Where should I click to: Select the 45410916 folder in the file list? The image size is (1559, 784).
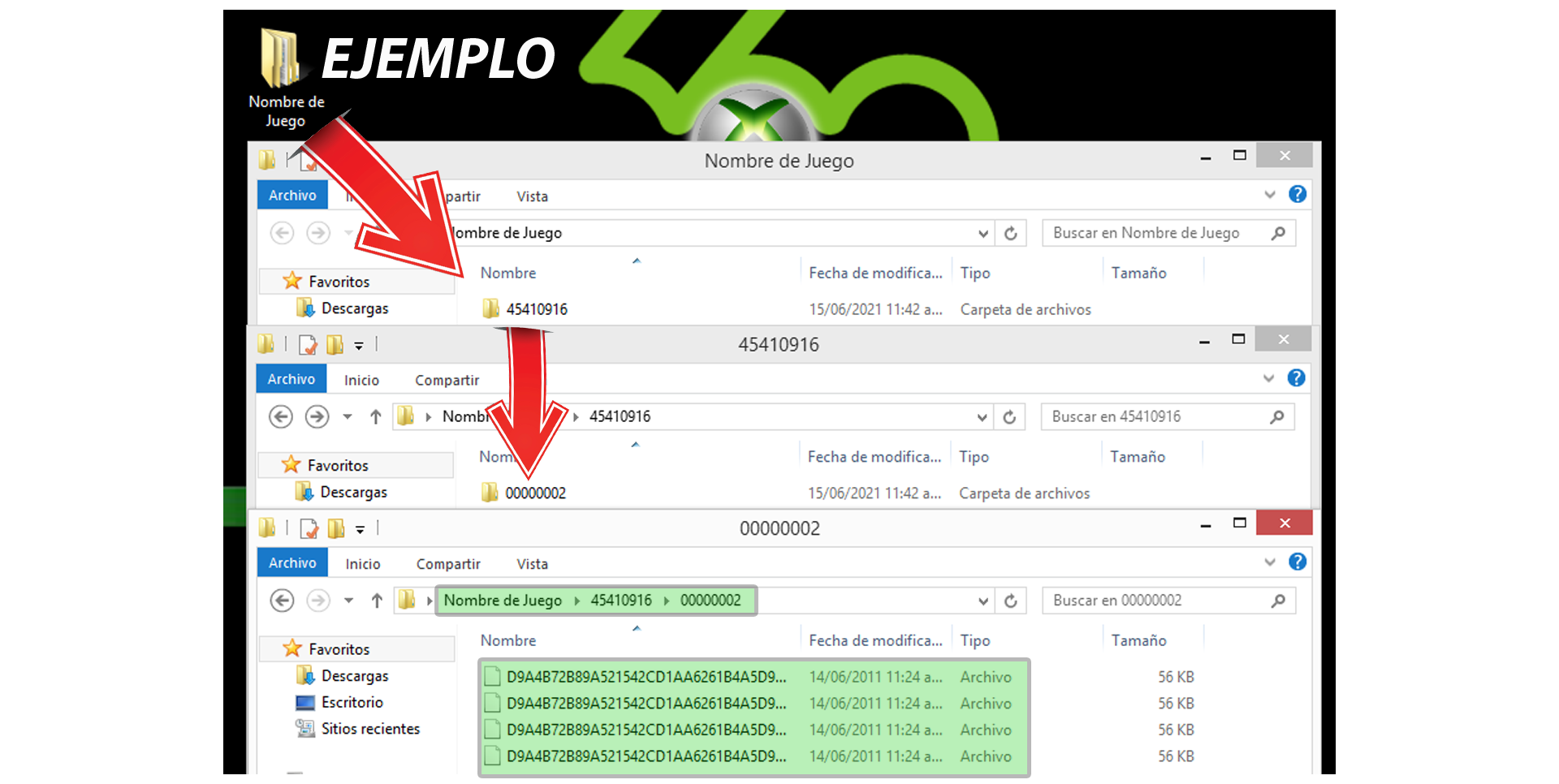tap(525, 309)
